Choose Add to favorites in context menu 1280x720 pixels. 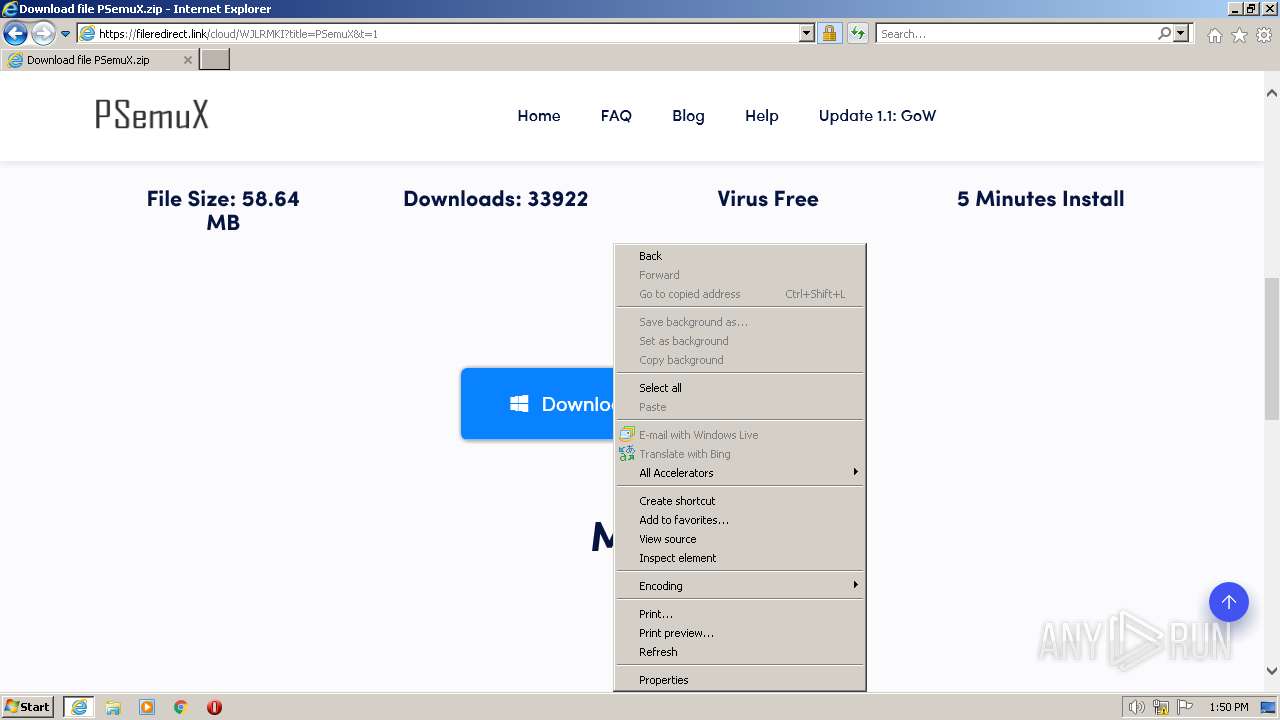click(x=740, y=520)
